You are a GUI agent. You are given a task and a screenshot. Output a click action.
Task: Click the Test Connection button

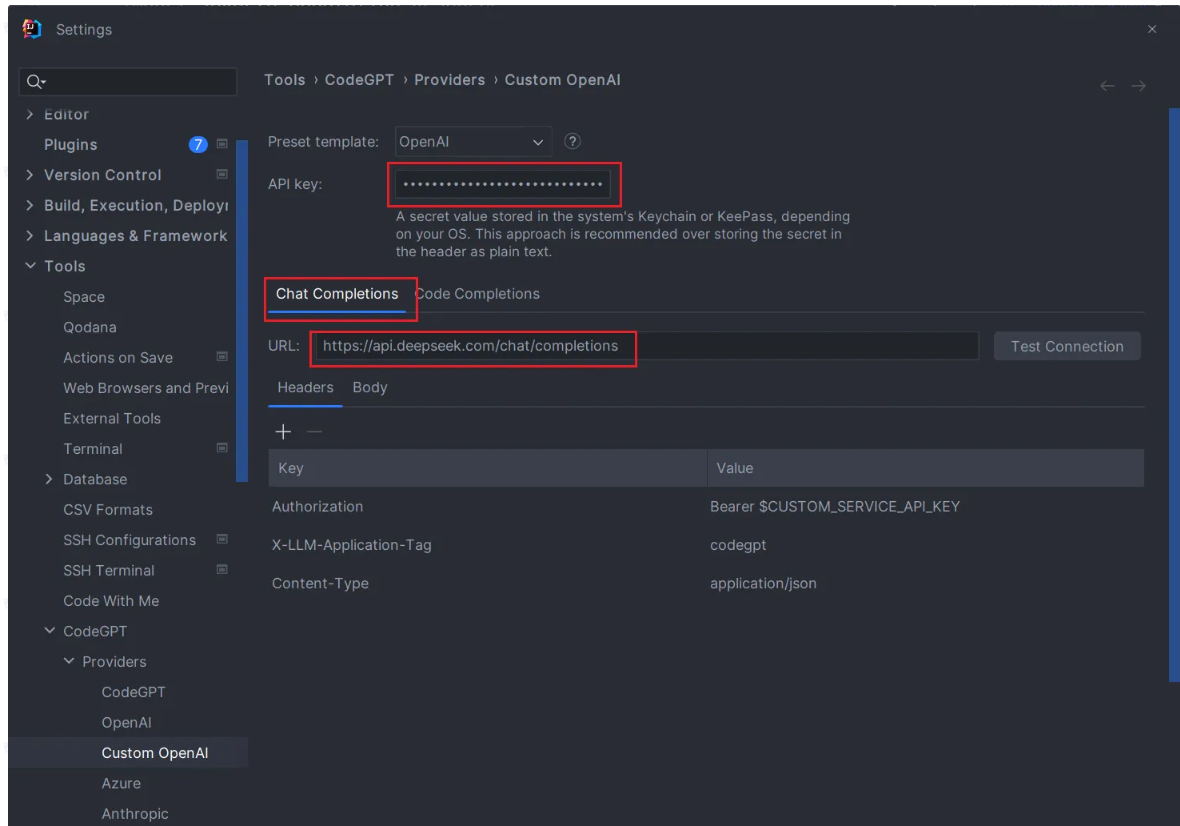(x=1066, y=346)
